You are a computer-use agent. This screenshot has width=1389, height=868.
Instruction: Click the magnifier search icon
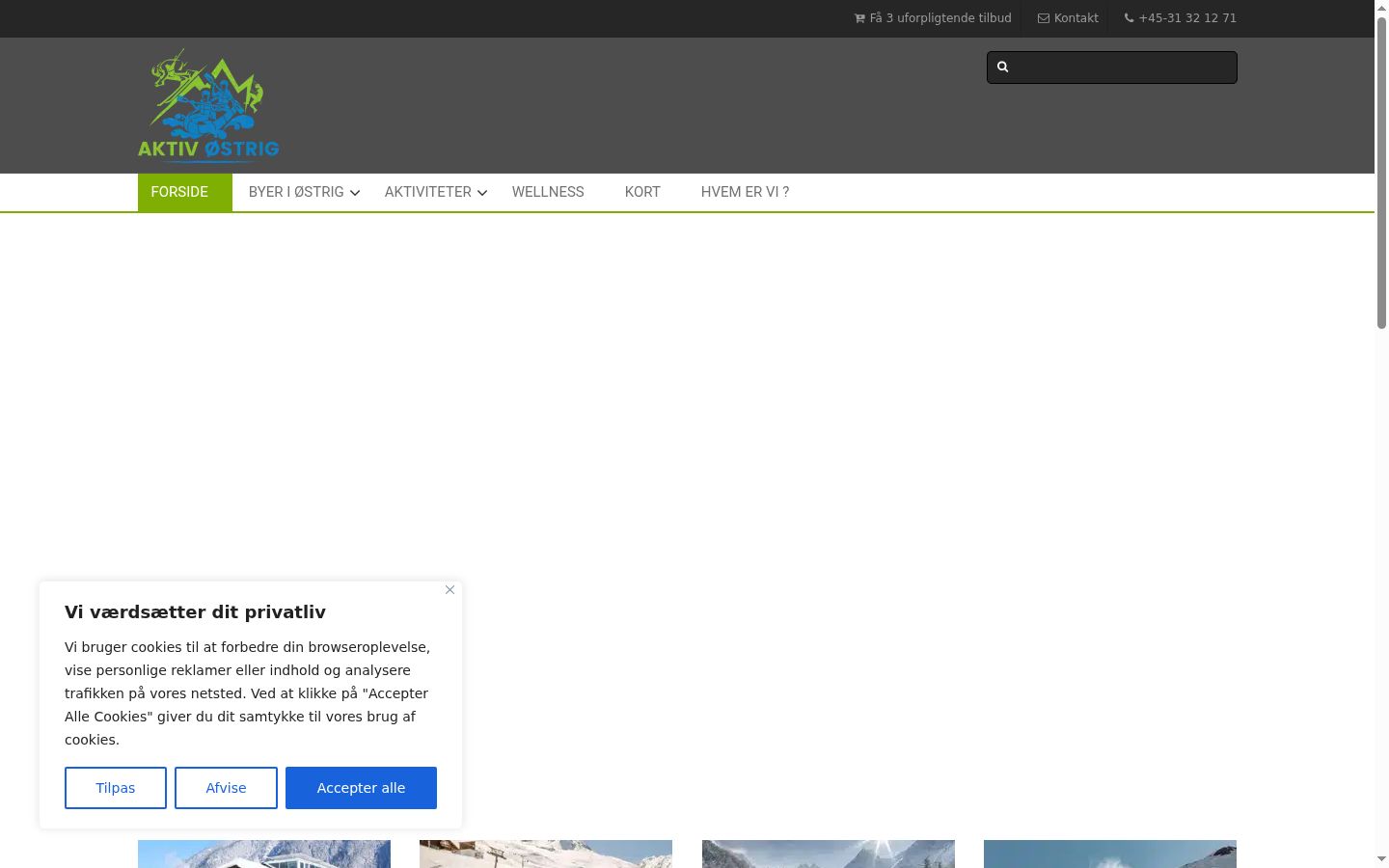1002,67
